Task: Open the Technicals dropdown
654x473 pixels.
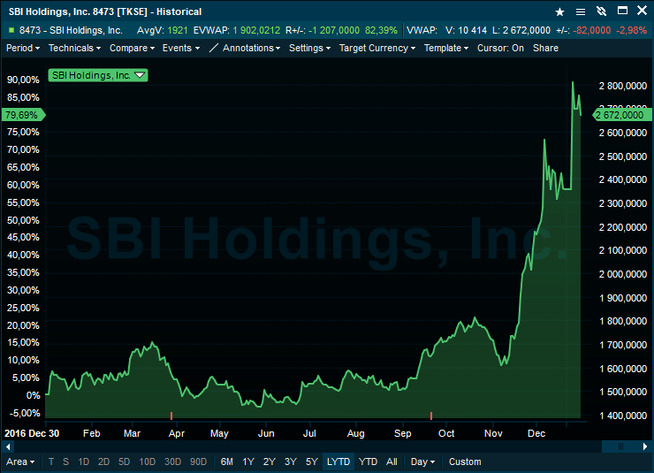Action: pyautogui.click(x=75, y=48)
